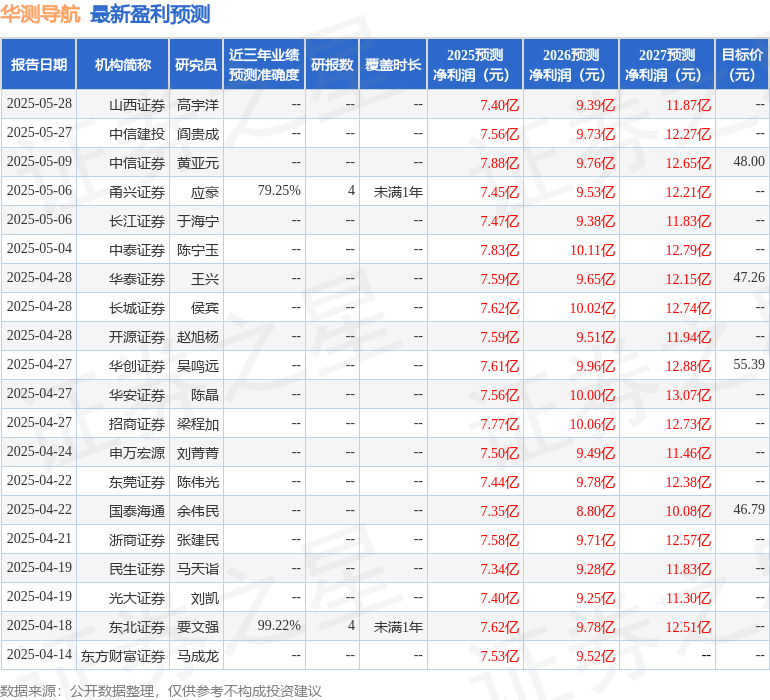
Task: Click the 华测导航 stock name in title
Action: (x=40, y=14)
